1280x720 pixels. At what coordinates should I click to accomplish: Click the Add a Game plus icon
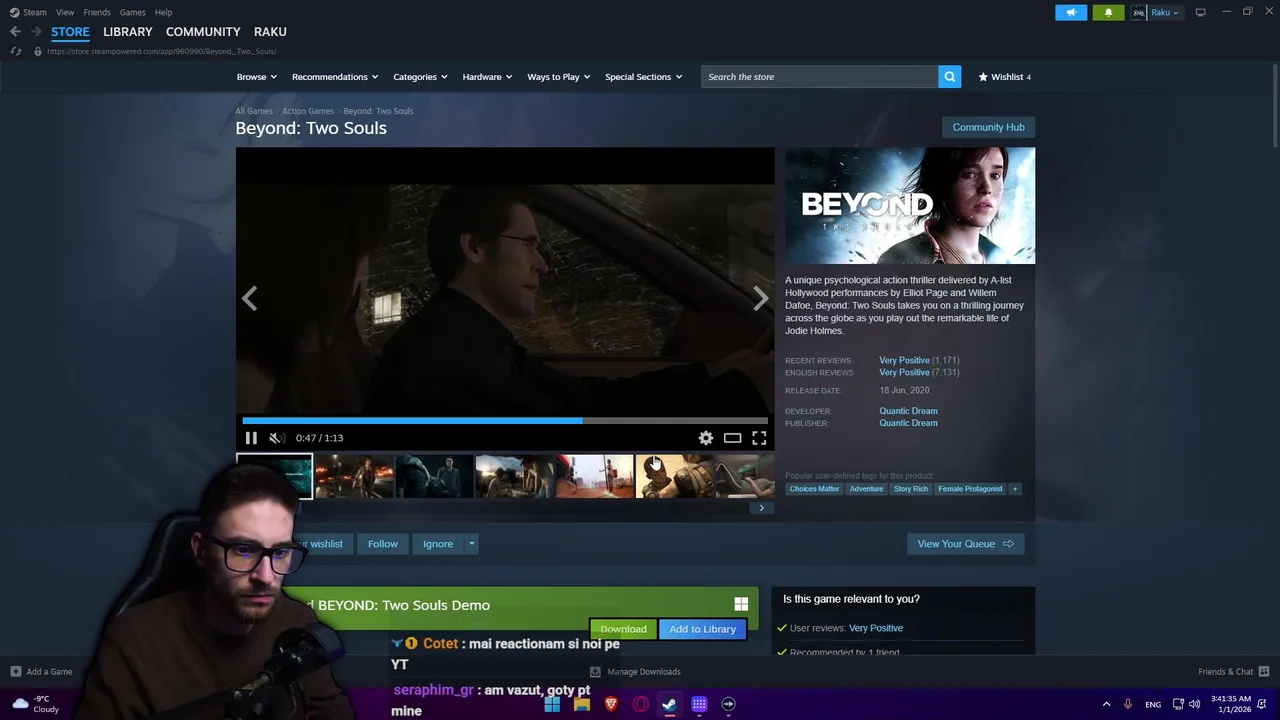tap(16, 672)
